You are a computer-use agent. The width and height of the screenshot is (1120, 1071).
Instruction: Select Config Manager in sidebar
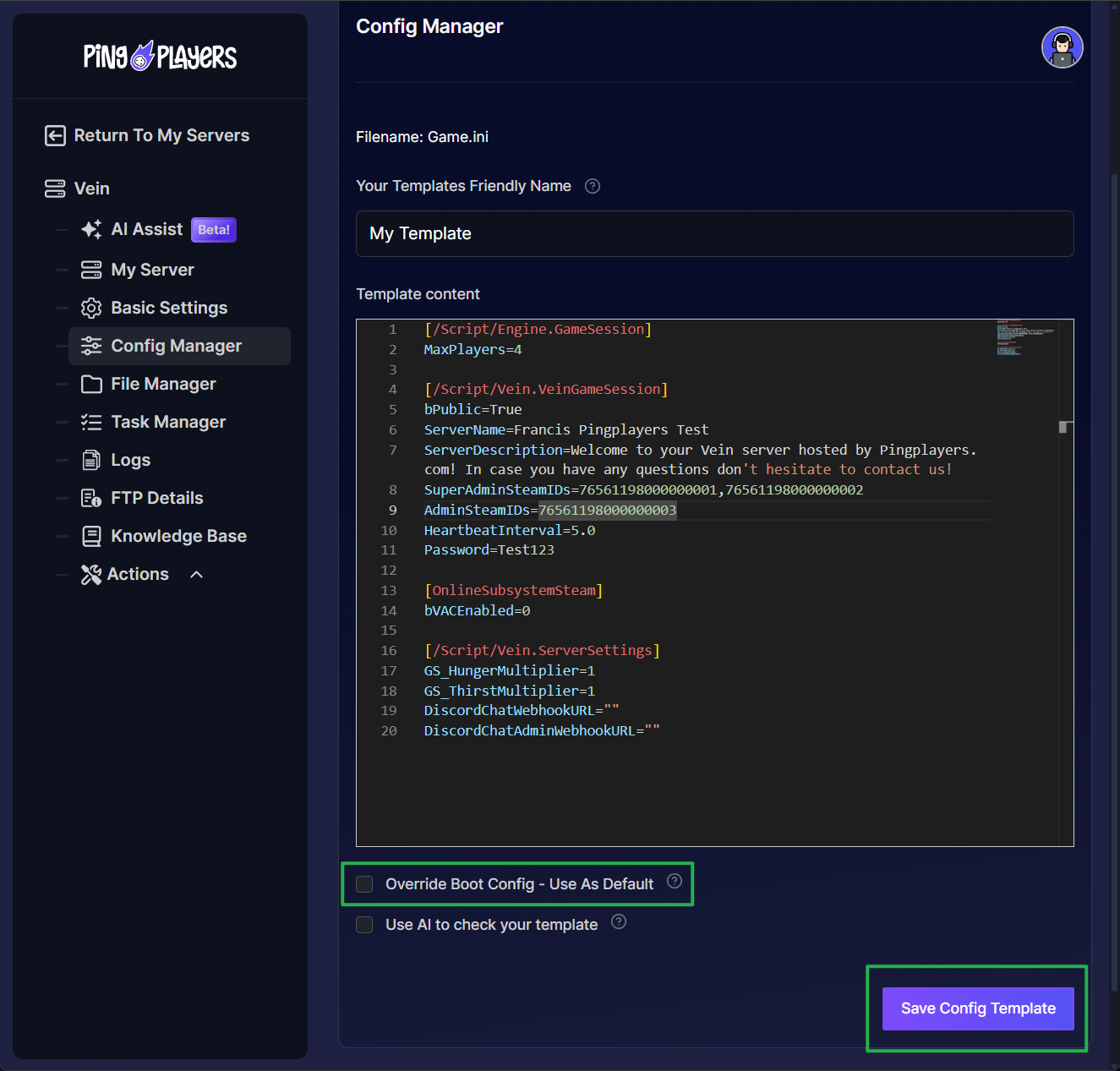click(x=176, y=346)
